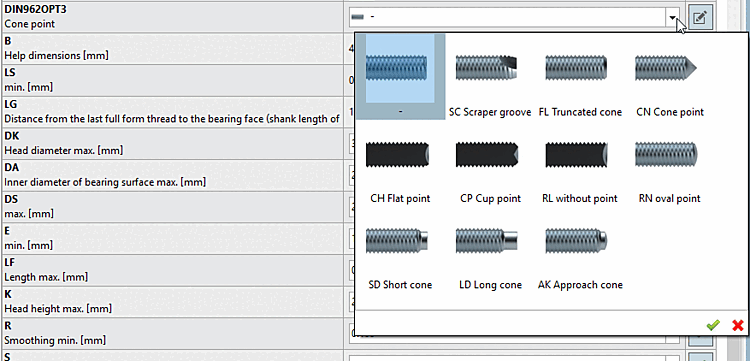The height and width of the screenshot is (361, 750).
Task: Open the edit pencil button beside DIN962OPT3
Action: 699,18
